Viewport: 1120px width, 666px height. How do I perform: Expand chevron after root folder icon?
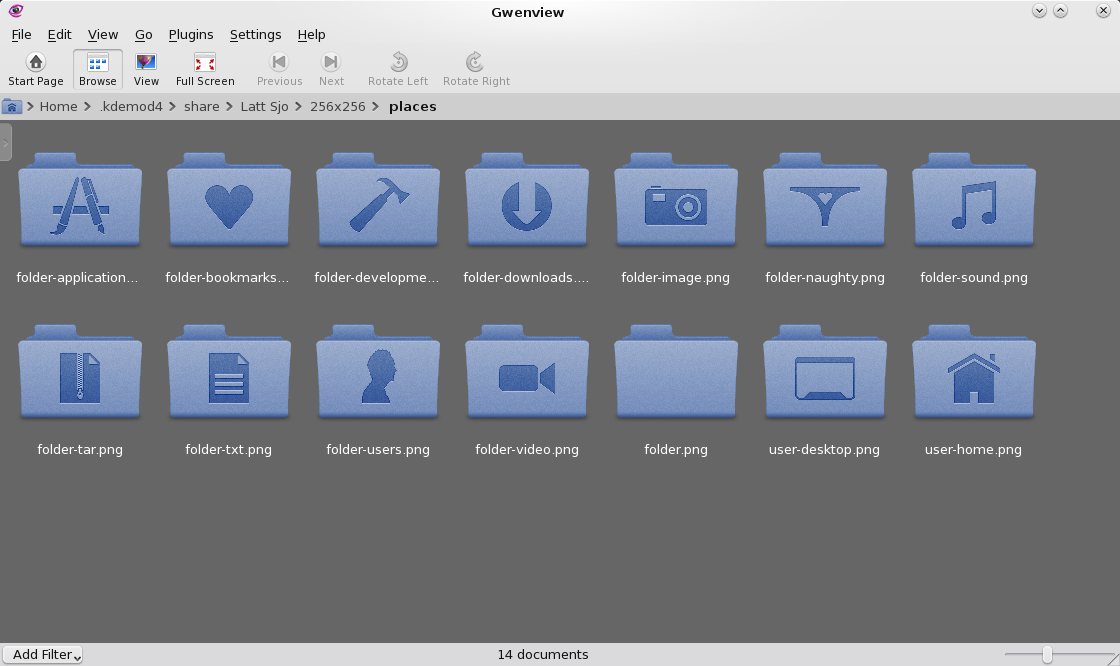tap(30, 106)
